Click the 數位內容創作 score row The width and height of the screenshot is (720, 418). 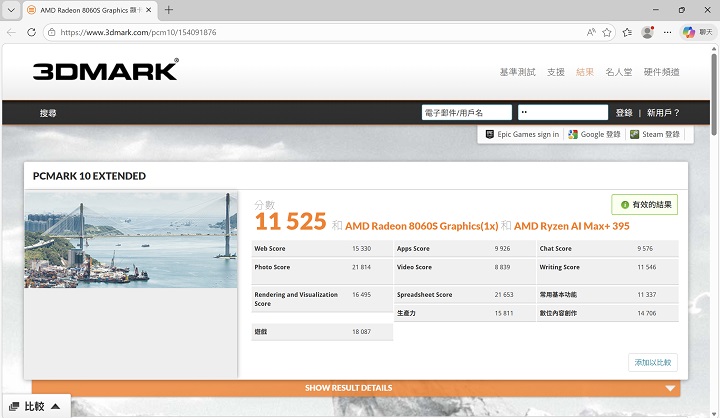(608, 313)
